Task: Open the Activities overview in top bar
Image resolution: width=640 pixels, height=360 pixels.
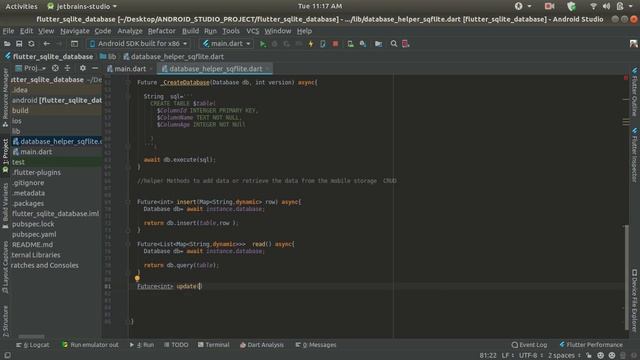Action: (21, 6)
